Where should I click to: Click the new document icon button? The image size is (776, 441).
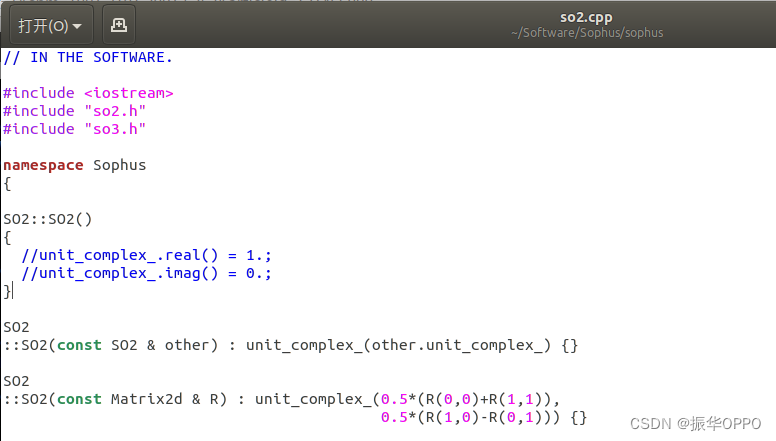click(x=119, y=25)
